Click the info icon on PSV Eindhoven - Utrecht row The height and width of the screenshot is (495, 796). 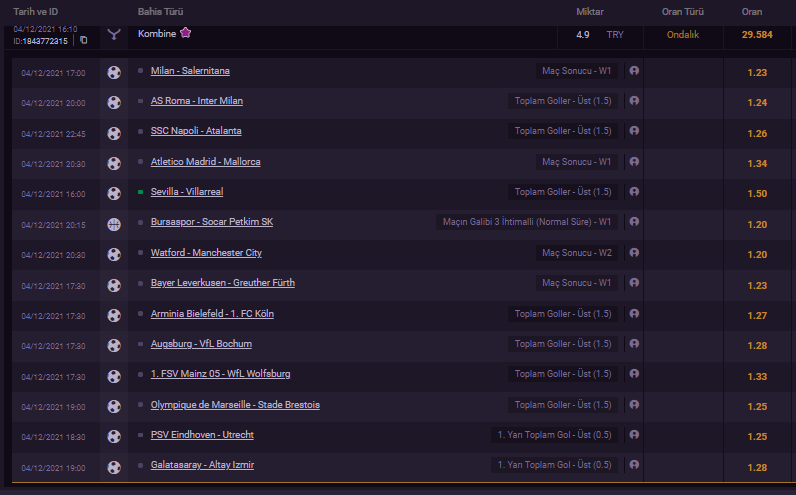(x=634, y=434)
